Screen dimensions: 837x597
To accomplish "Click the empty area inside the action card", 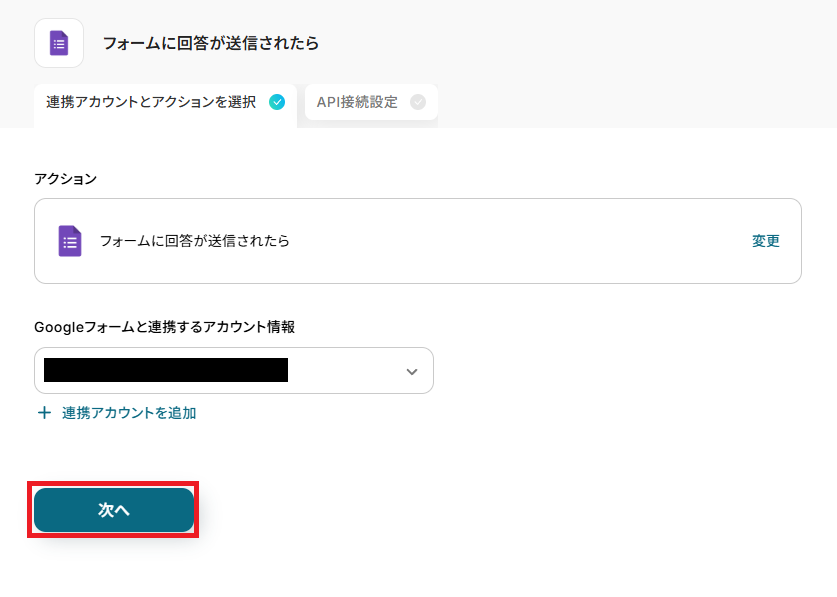I will [520, 241].
